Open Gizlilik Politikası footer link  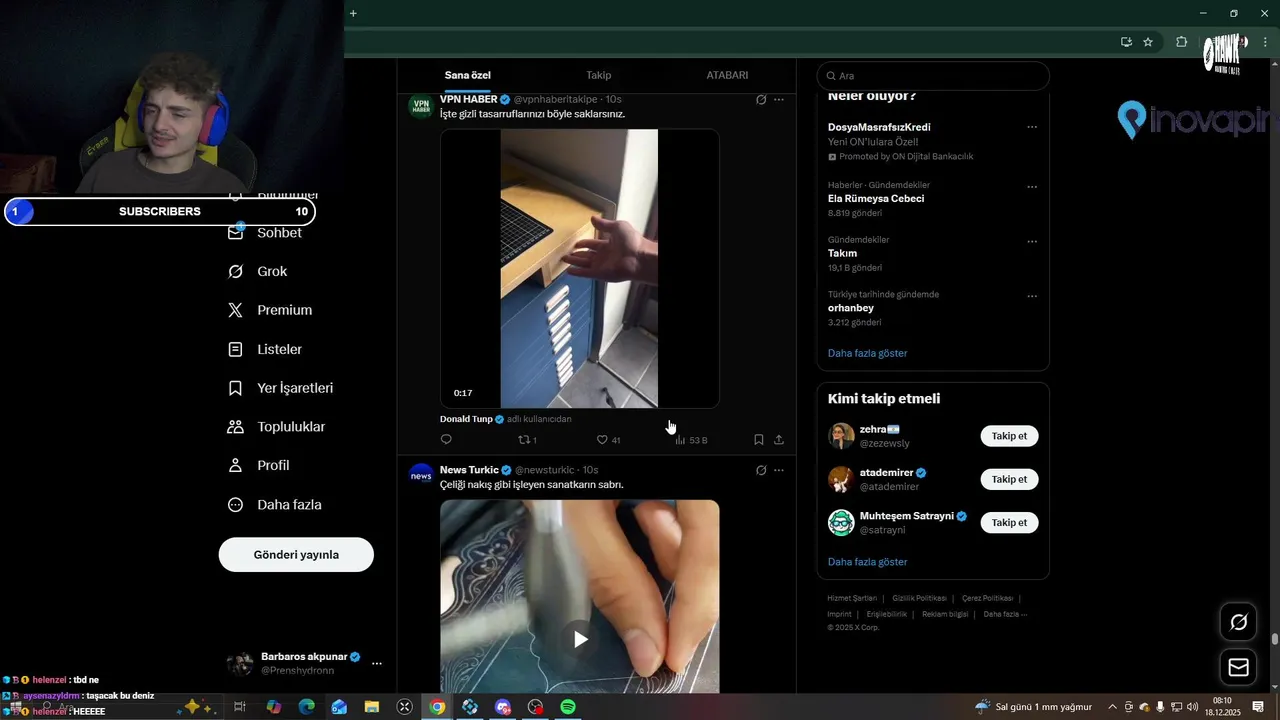[919, 598]
